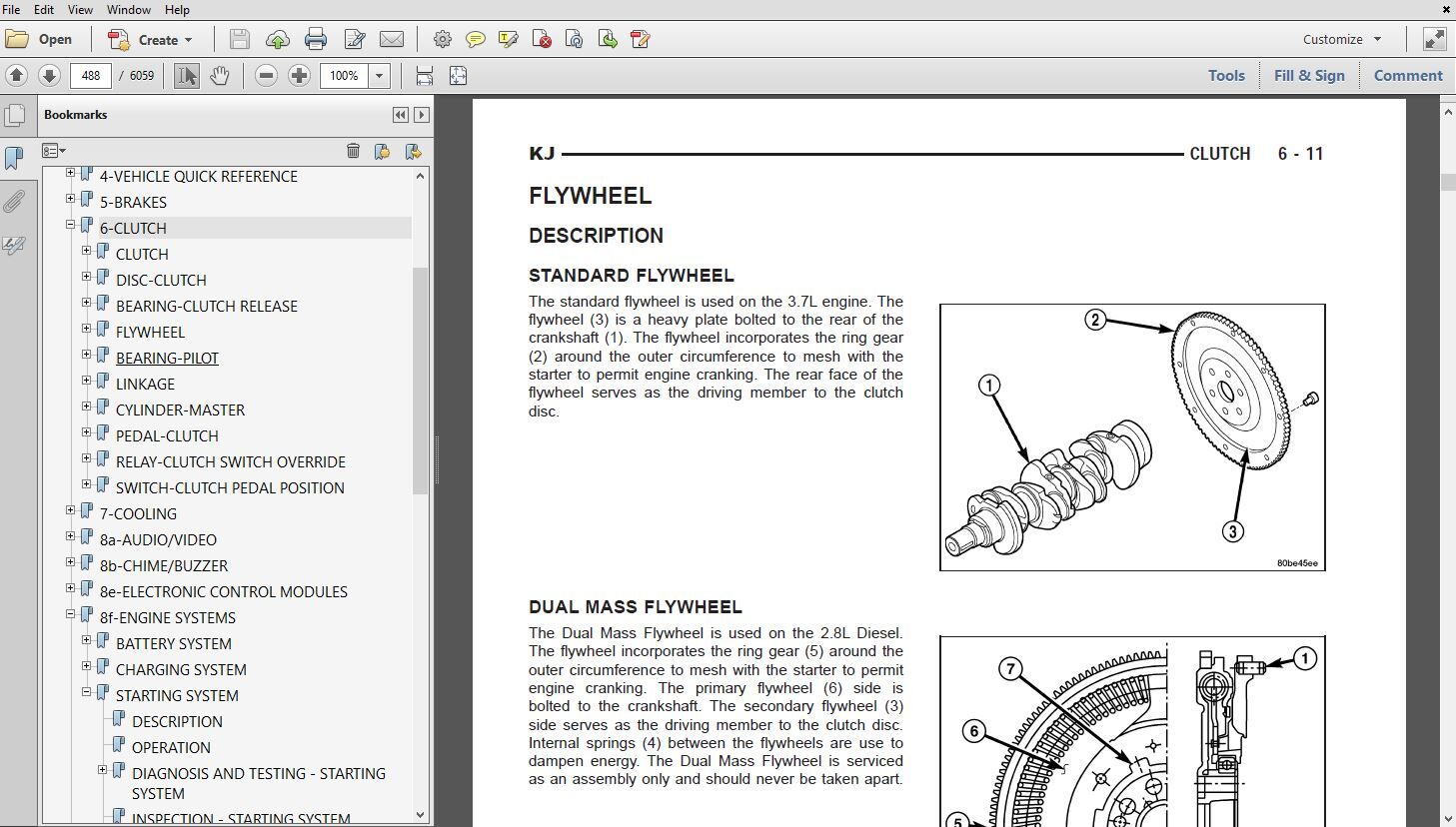Screen dimensions: 1456x827
Task: Click the Customize toolbar button
Action: point(1342,39)
